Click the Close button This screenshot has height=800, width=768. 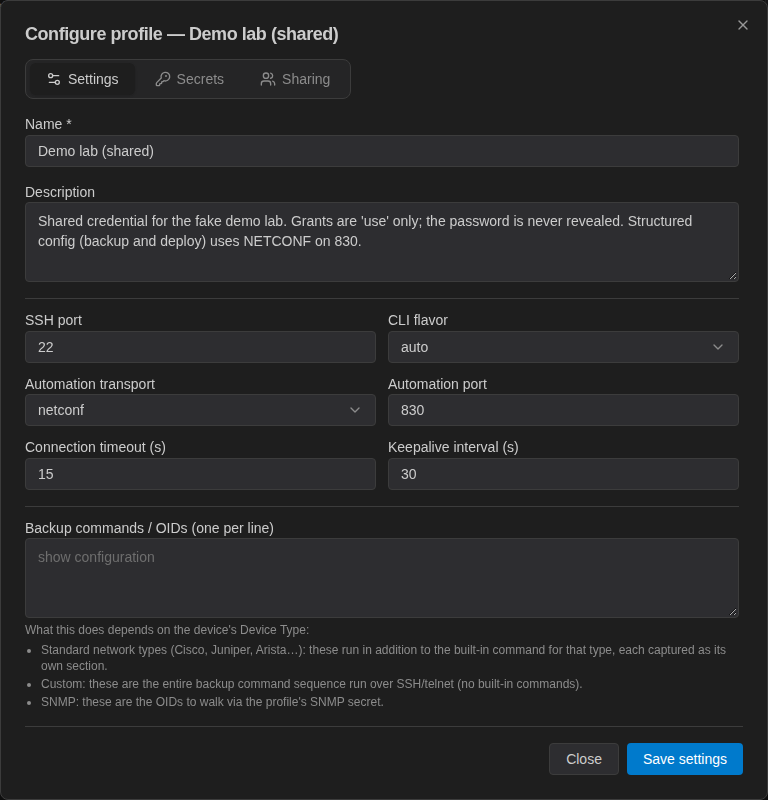point(584,759)
